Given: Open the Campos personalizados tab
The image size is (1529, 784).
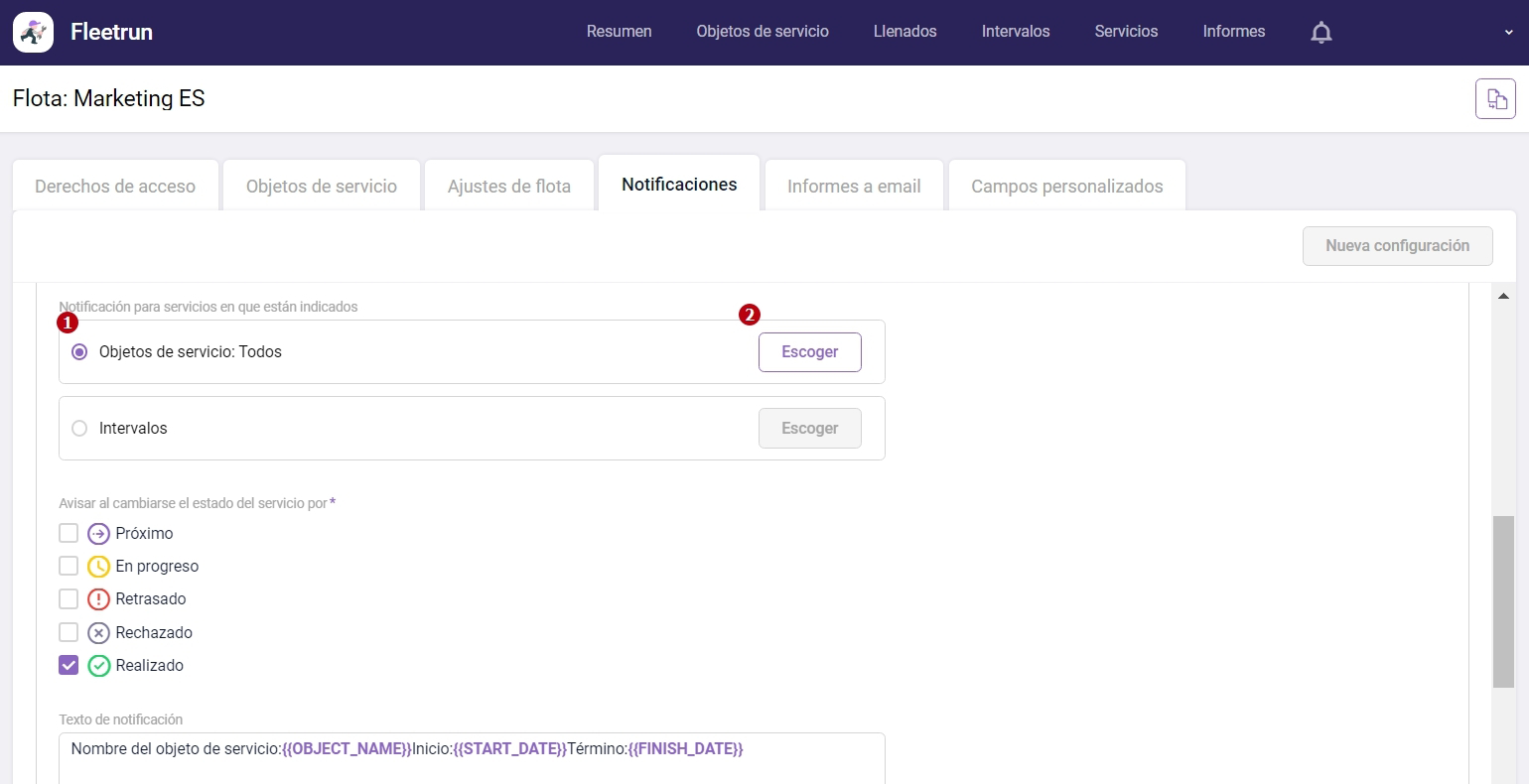Looking at the screenshot, I should (x=1066, y=185).
